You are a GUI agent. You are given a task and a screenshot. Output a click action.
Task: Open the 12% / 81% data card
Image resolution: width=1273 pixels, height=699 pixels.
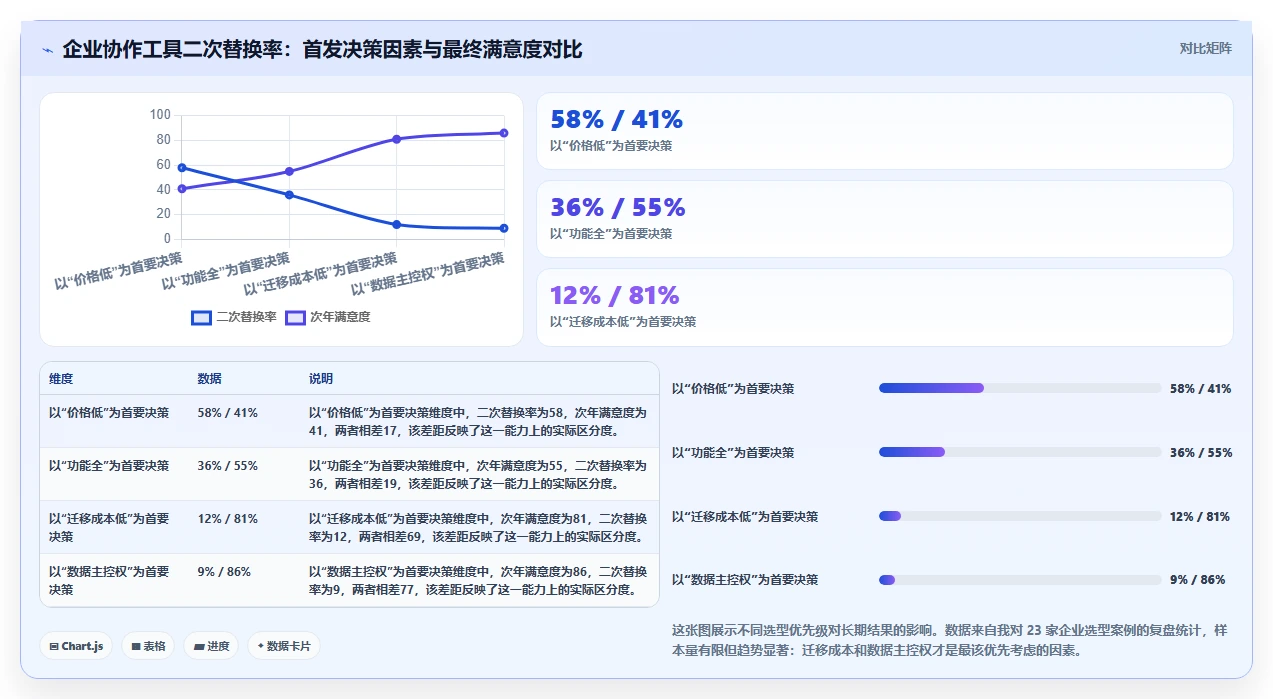(885, 307)
